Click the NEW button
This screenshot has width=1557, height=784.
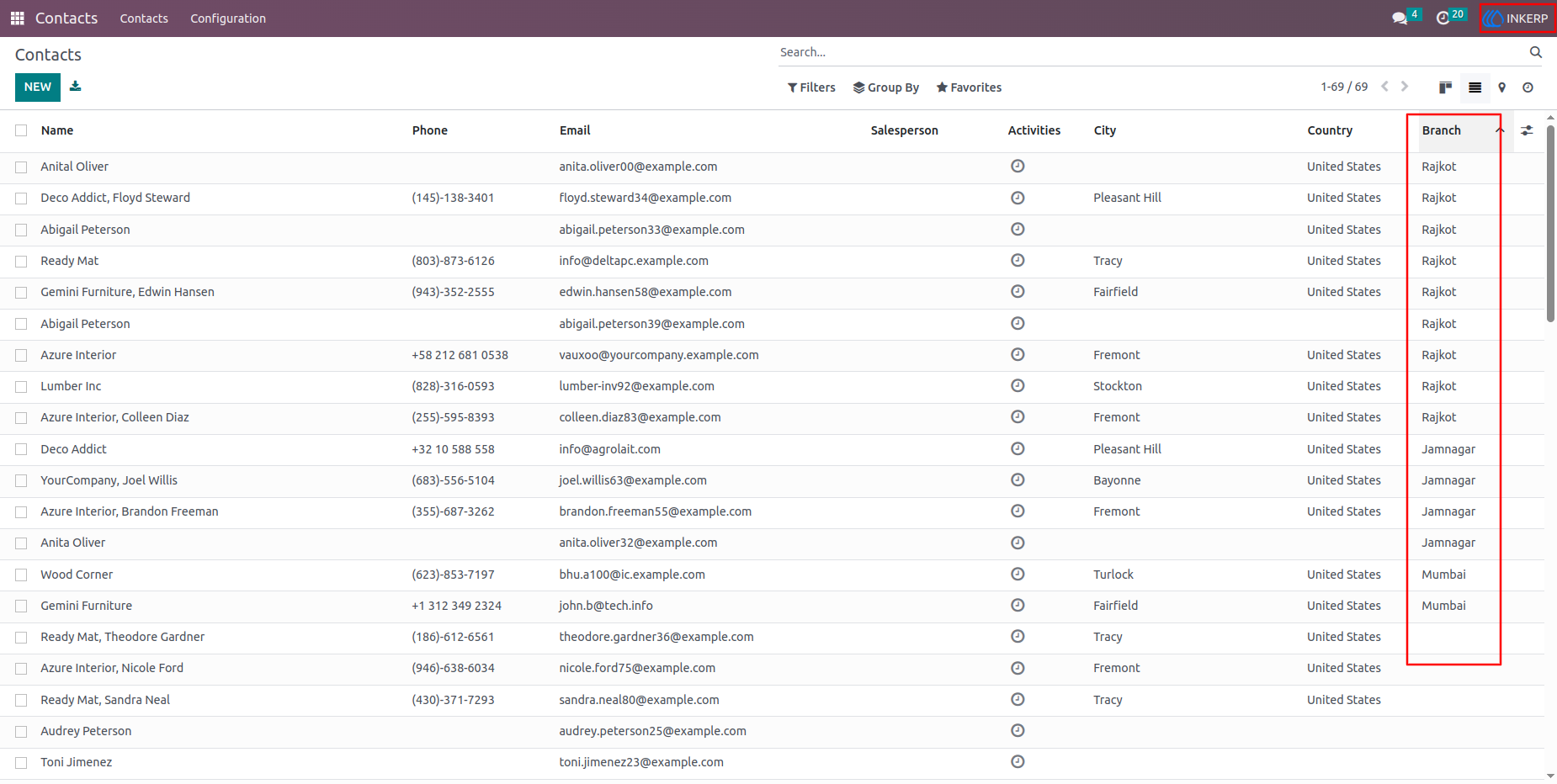click(38, 87)
